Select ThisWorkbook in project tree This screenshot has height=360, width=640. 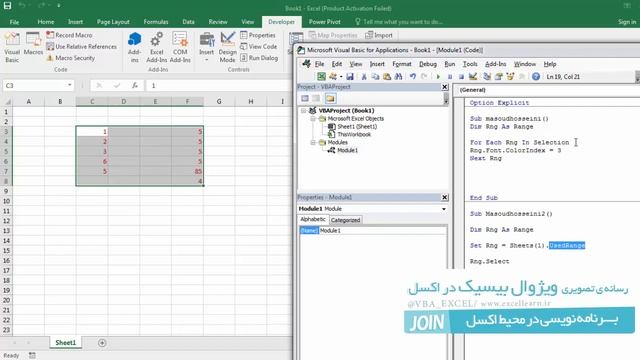(x=354, y=134)
